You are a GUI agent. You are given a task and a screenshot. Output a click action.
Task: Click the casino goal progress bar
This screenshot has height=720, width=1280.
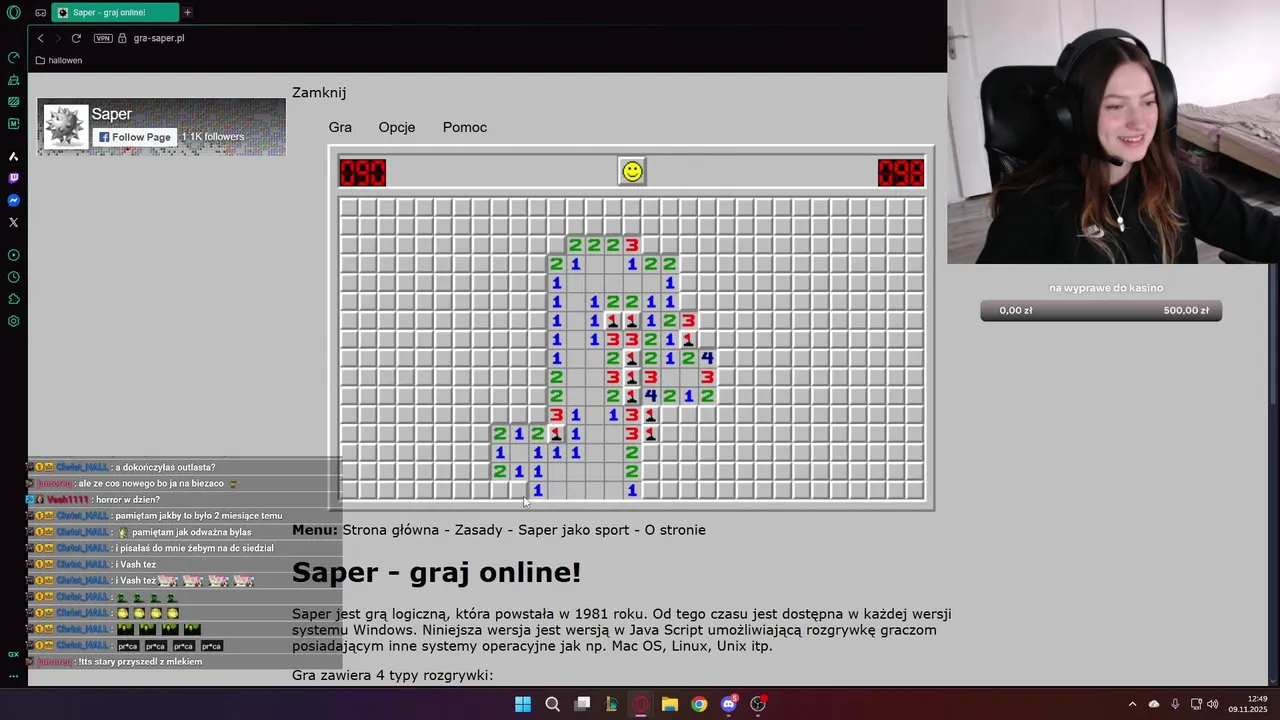(x=1101, y=310)
